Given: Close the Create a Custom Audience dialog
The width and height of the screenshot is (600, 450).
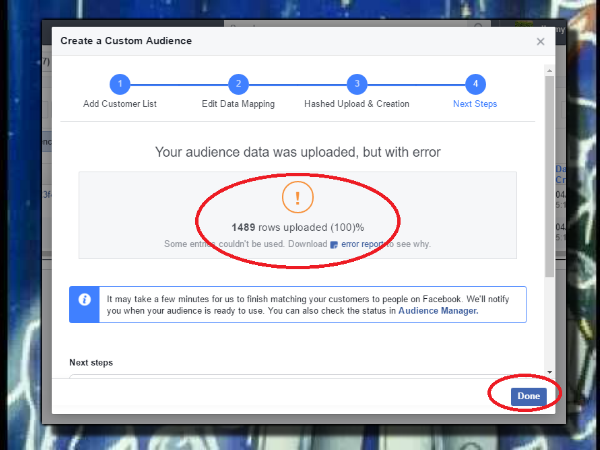Looking at the screenshot, I should (x=540, y=41).
